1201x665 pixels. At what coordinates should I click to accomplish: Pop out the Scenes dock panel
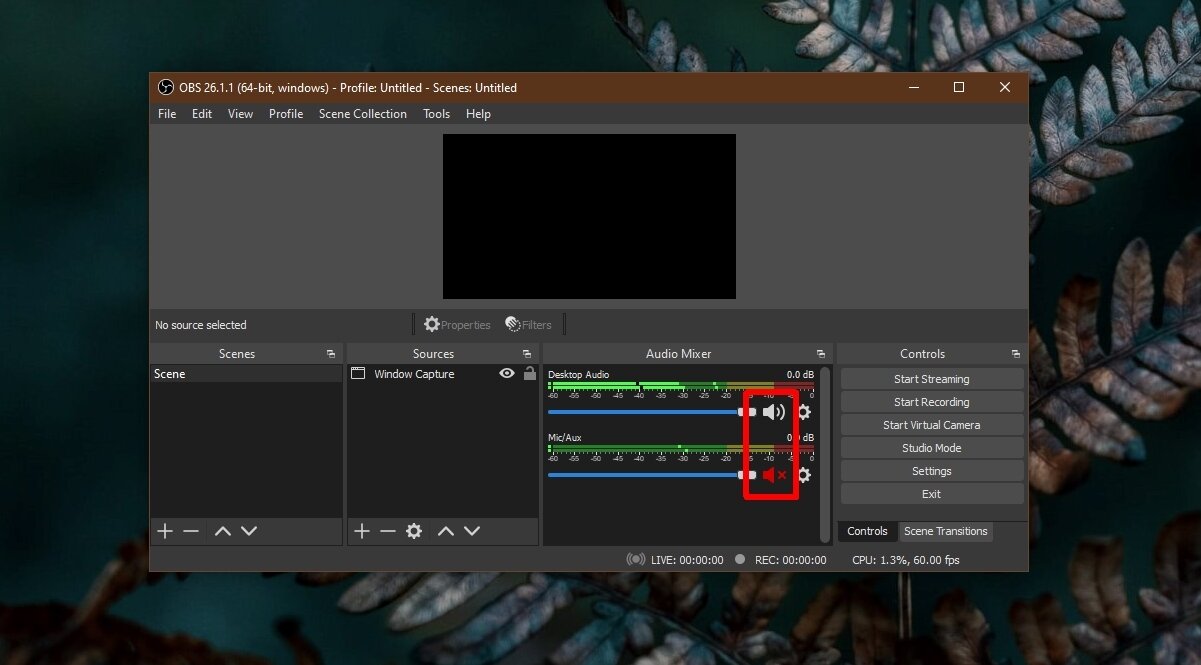331,354
